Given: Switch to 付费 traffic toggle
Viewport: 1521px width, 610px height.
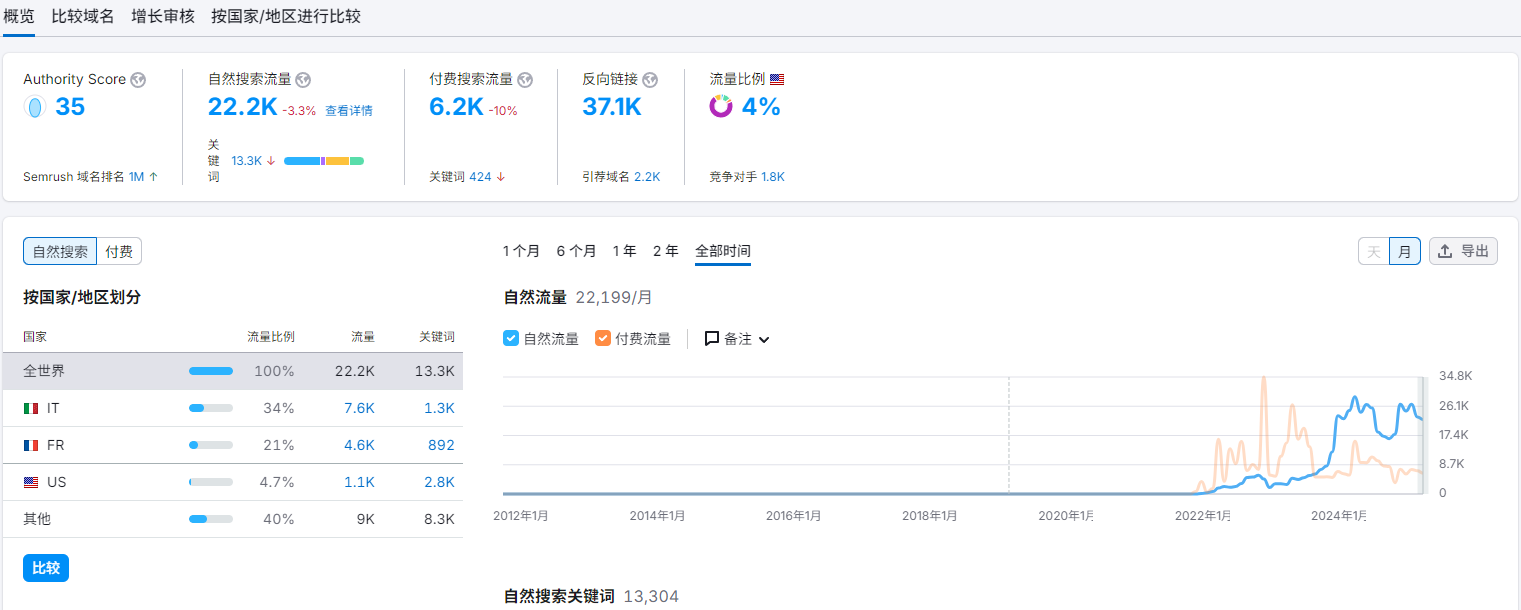Looking at the screenshot, I should [x=119, y=252].
